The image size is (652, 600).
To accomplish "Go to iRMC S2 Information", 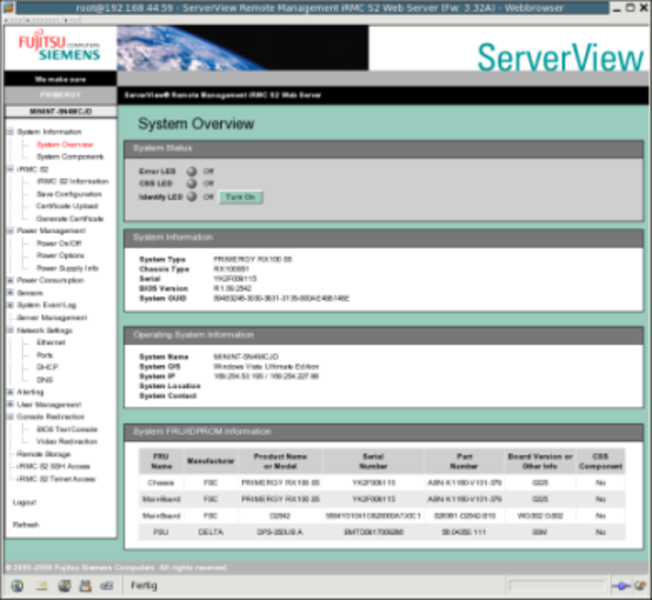I will [72, 181].
